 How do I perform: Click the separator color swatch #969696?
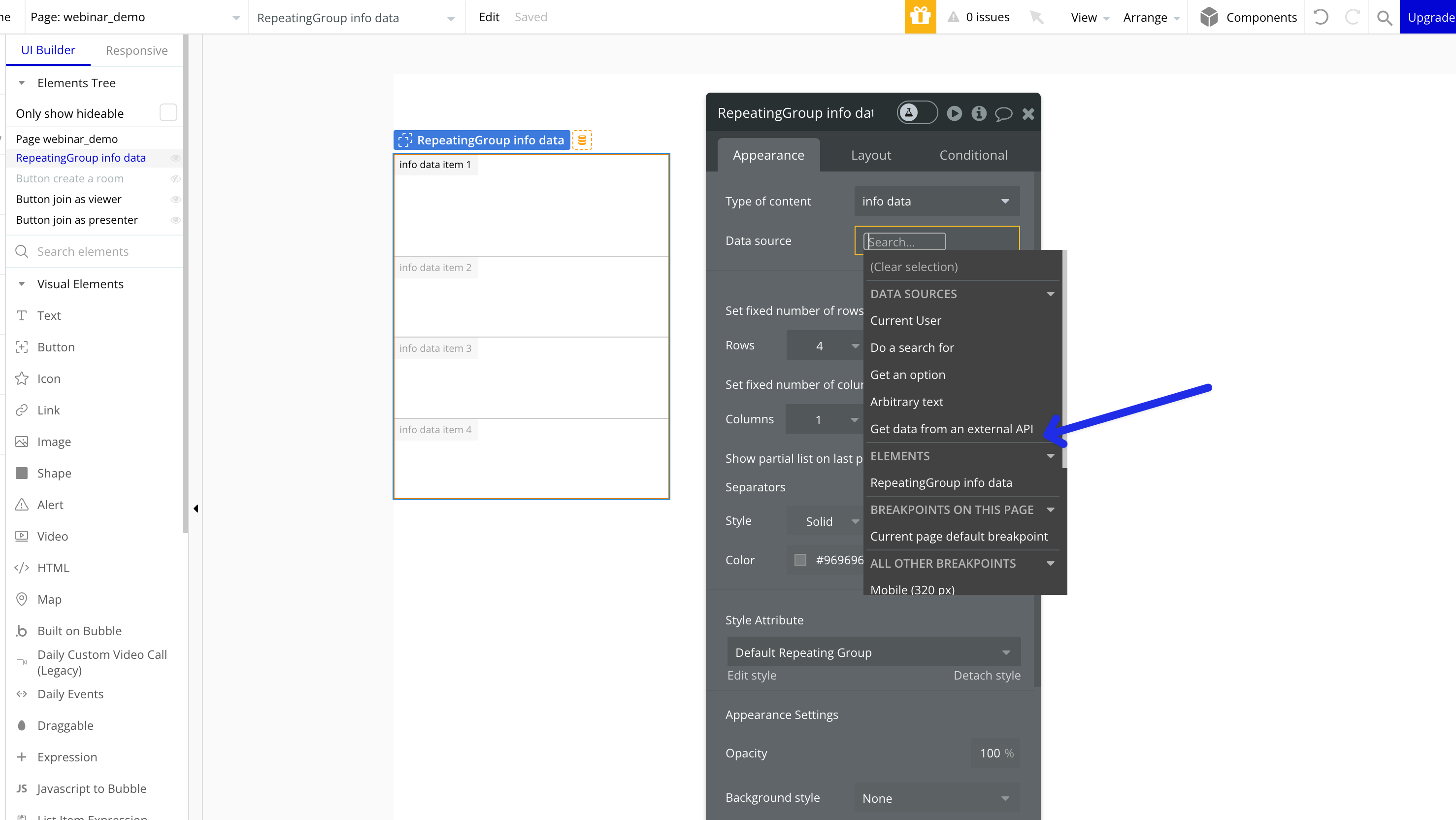pyautogui.click(x=800, y=560)
